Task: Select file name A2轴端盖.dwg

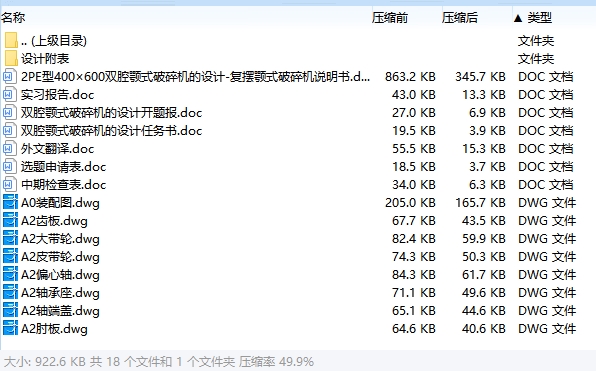Action: click(x=60, y=311)
